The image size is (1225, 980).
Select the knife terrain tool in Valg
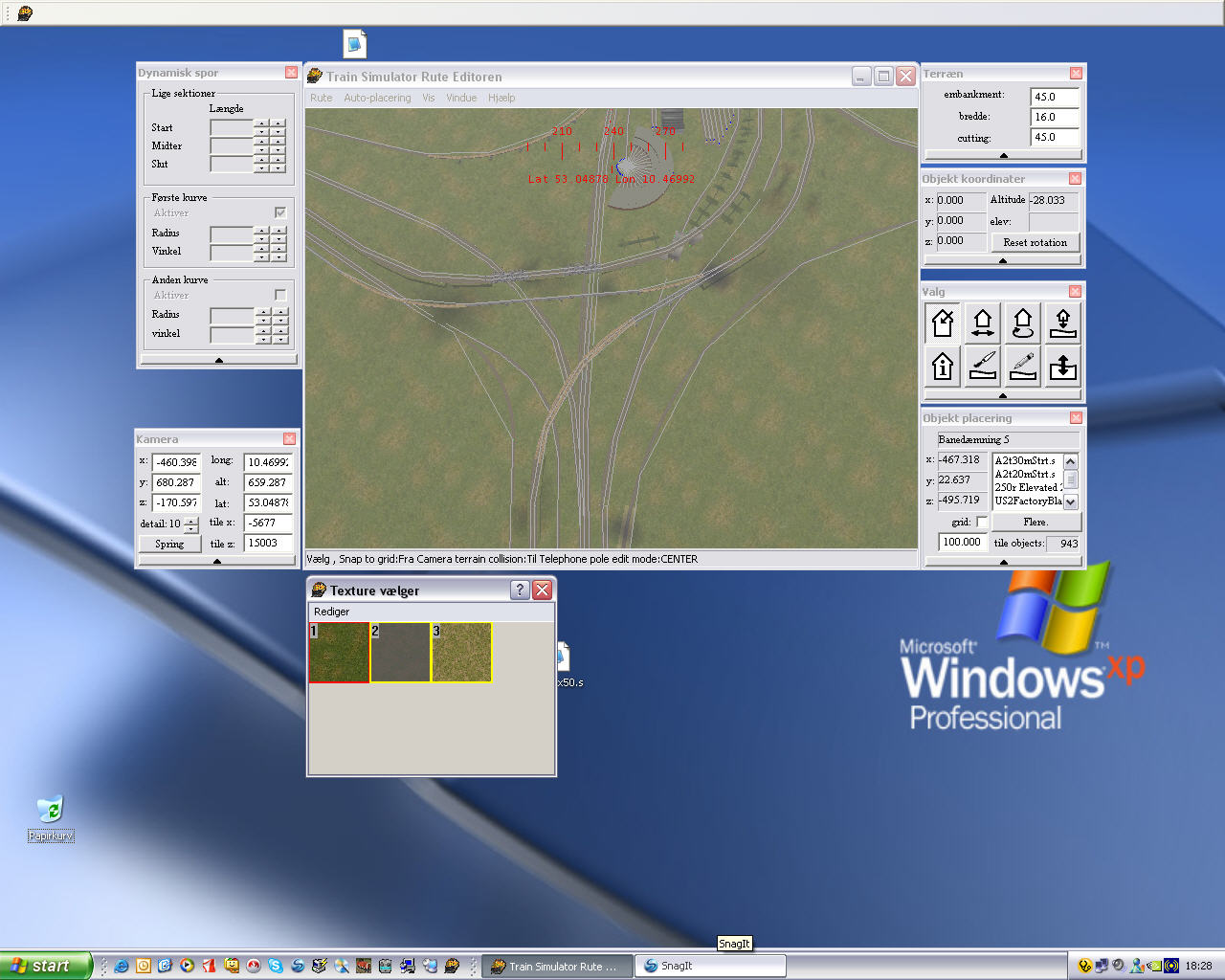[x=983, y=366]
